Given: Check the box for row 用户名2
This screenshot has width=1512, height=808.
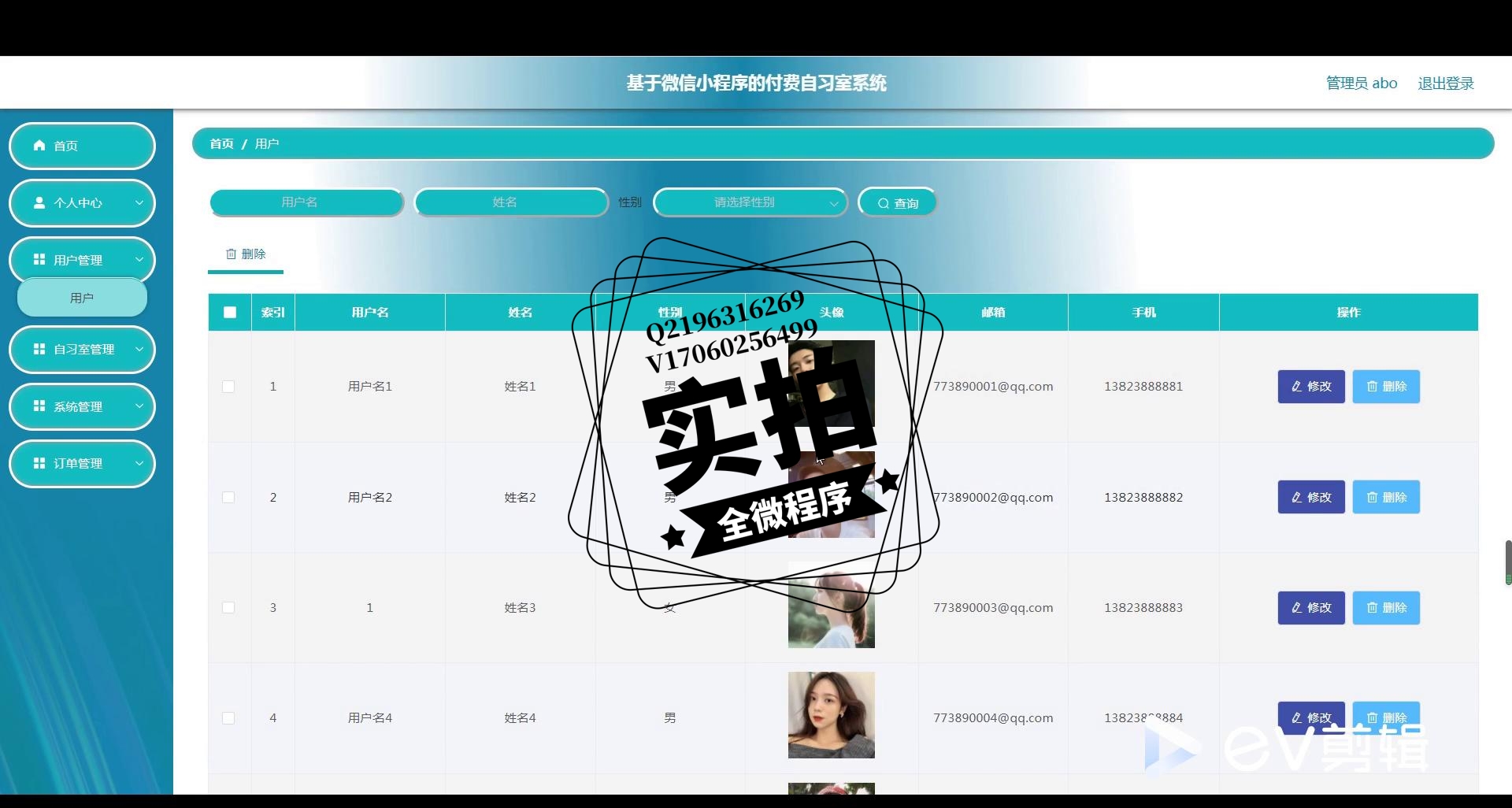Looking at the screenshot, I should tap(228, 498).
